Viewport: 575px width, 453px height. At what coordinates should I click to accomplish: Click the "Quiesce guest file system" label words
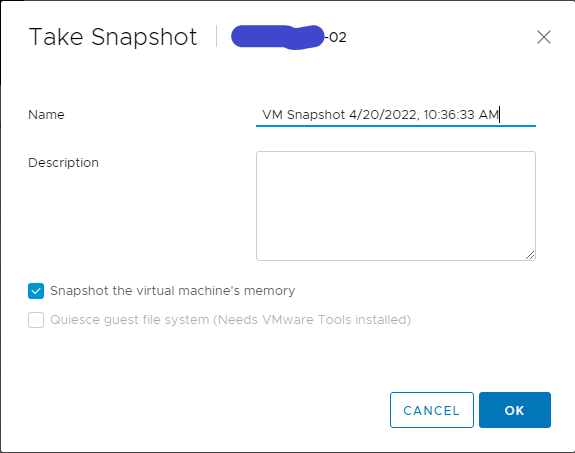[x=129, y=320]
